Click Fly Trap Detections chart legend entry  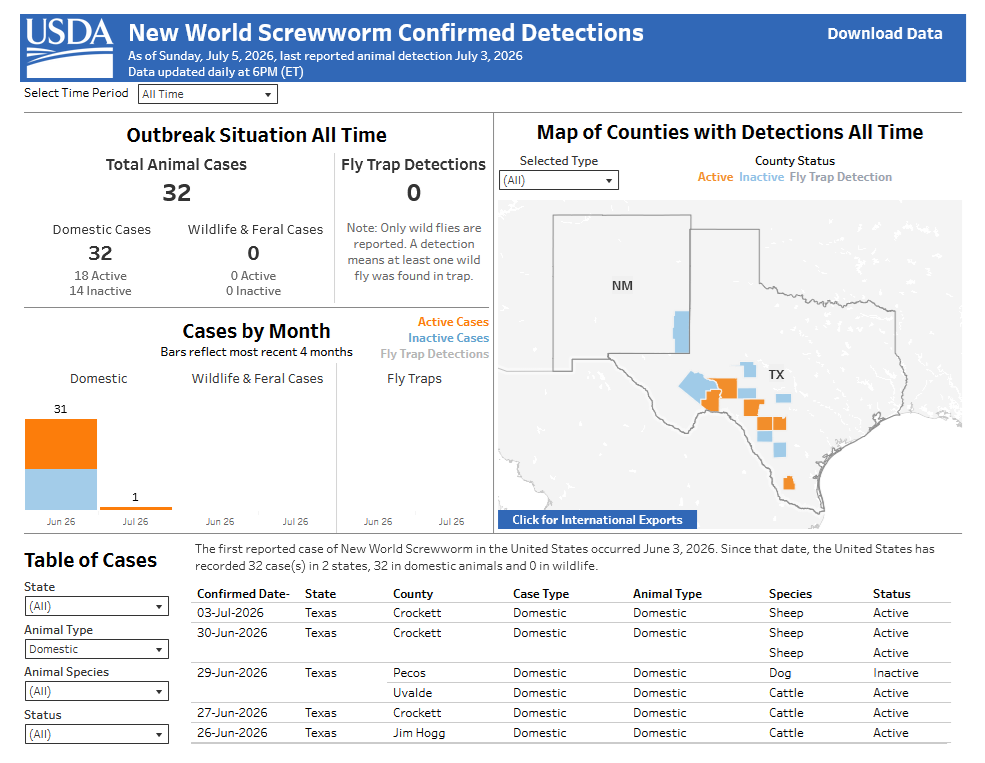point(435,354)
